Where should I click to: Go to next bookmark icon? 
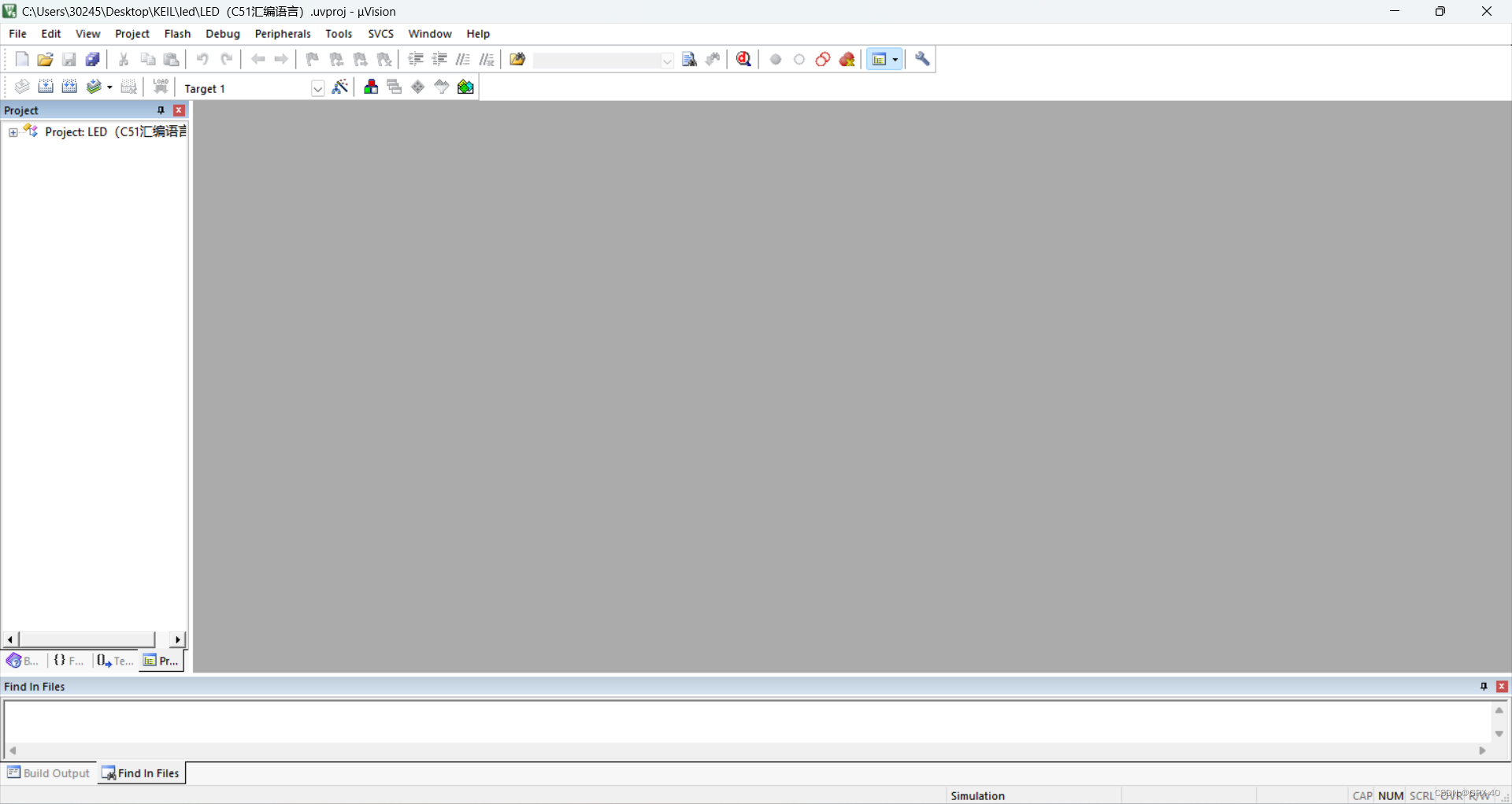tap(361, 59)
